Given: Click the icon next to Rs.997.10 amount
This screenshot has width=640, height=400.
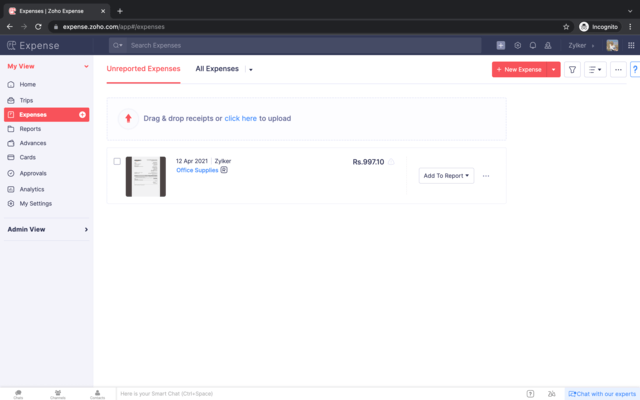Looking at the screenshot, I should (x=391, y=162).
